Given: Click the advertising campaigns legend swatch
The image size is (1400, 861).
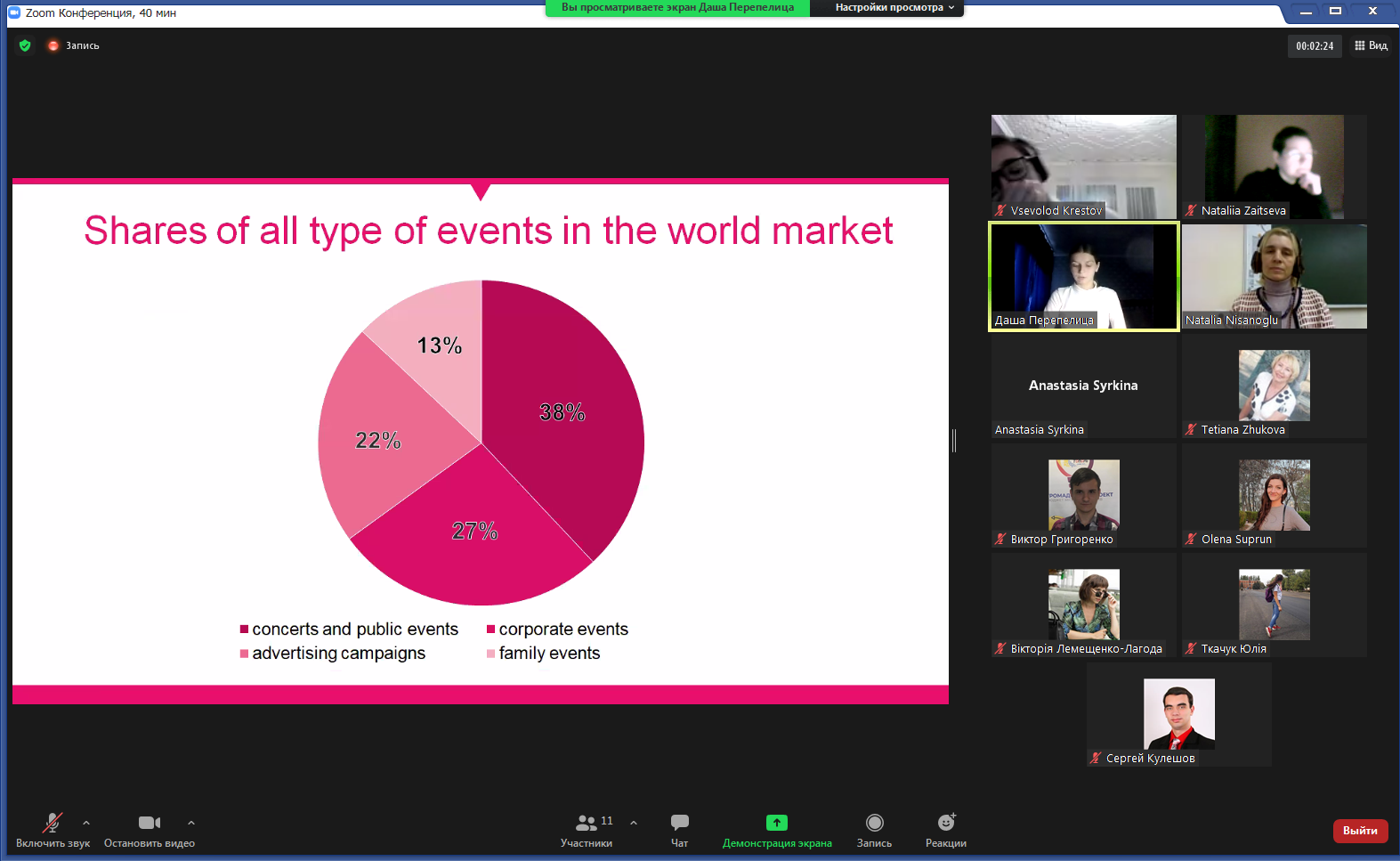Looking at the screenshot, I should tap(244, 654).
